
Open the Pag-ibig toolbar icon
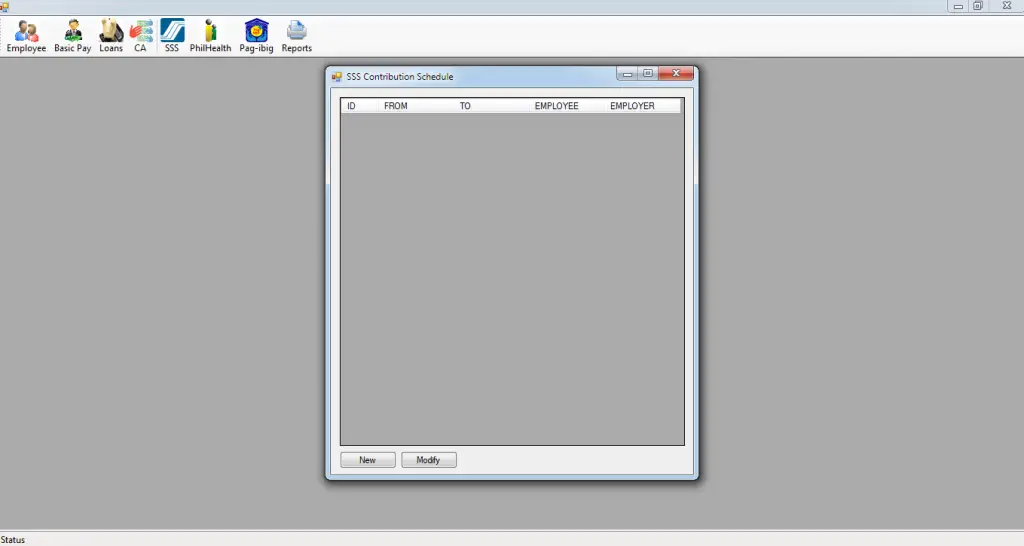pyautogui.click(x=256, y=36)
